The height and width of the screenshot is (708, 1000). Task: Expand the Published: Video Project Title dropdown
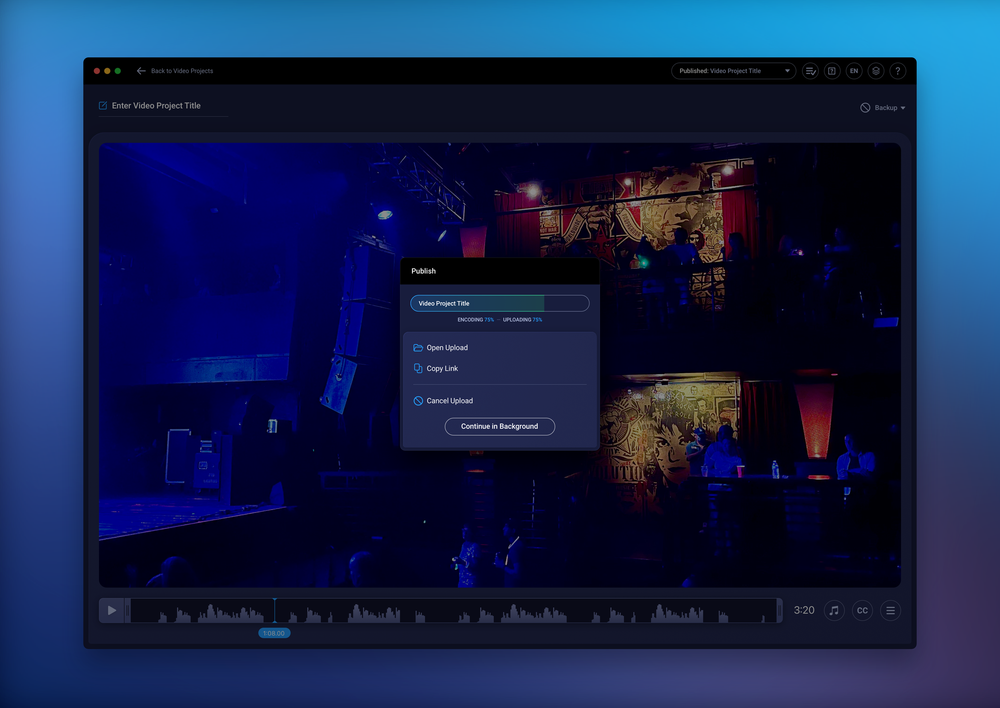[733, 71]
